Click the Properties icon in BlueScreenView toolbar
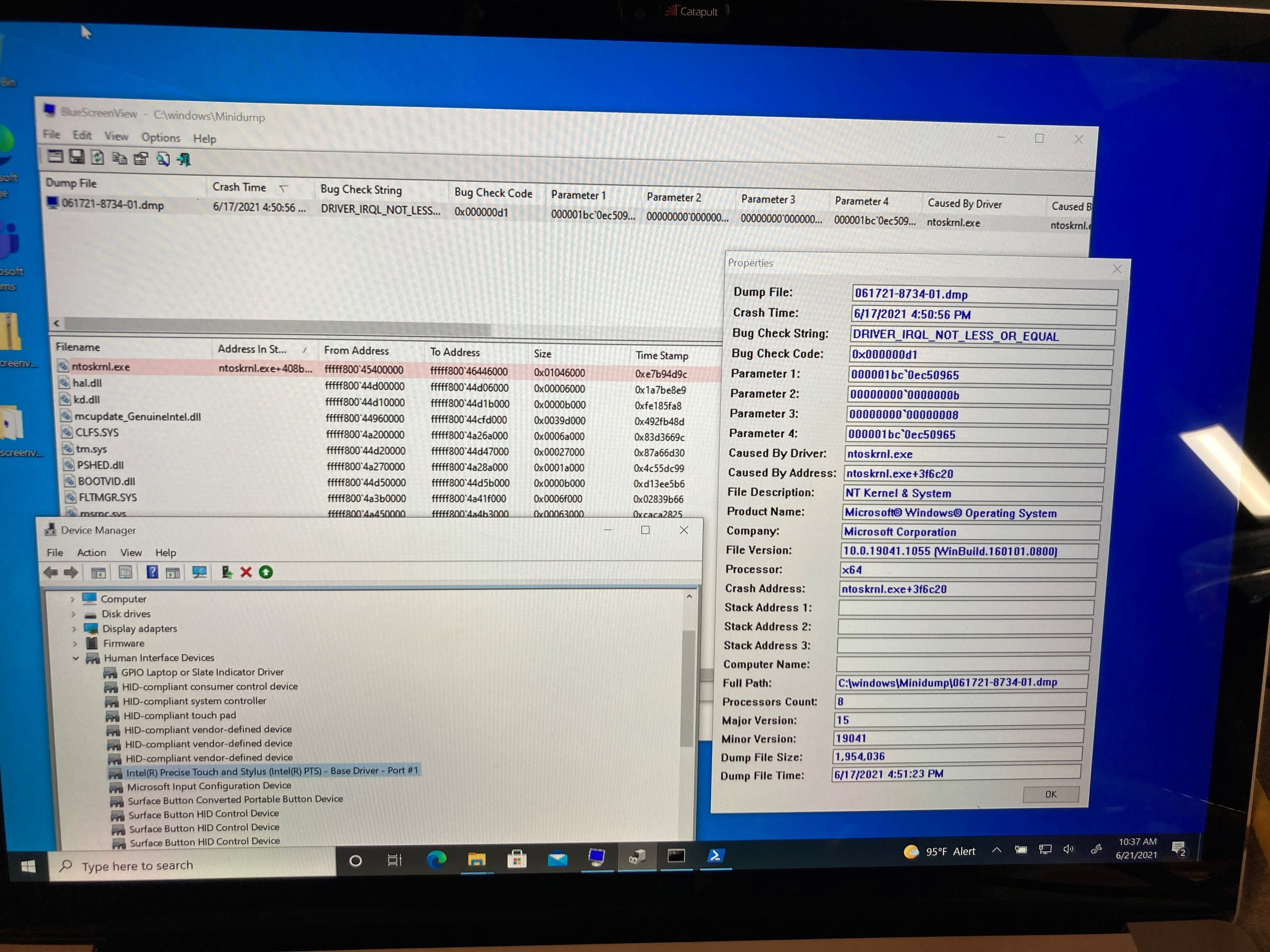 (141, 158)
